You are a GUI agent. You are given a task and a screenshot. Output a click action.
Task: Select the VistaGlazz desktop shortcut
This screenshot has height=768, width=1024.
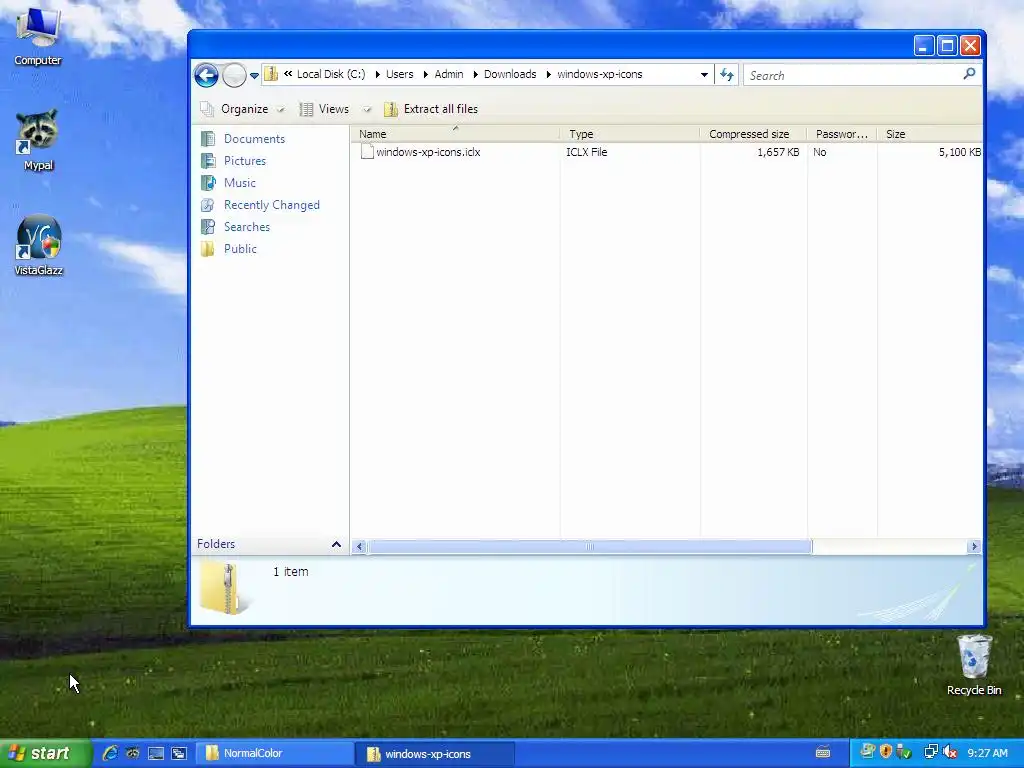click(39, 246)
